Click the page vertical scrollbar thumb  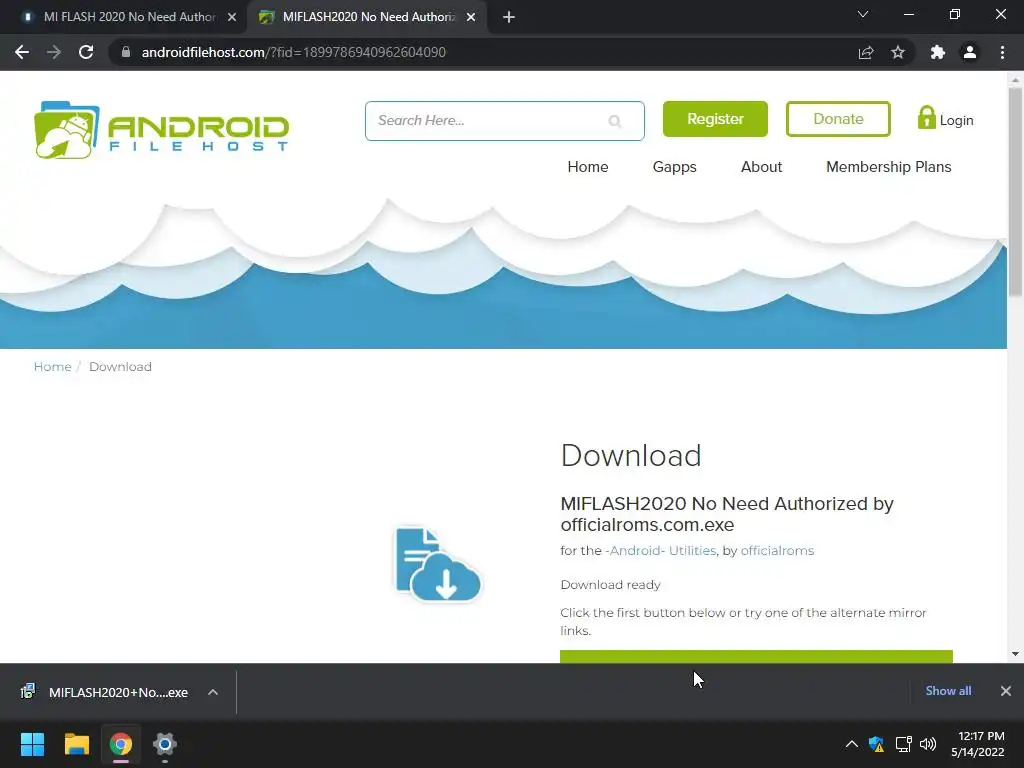1015,191
